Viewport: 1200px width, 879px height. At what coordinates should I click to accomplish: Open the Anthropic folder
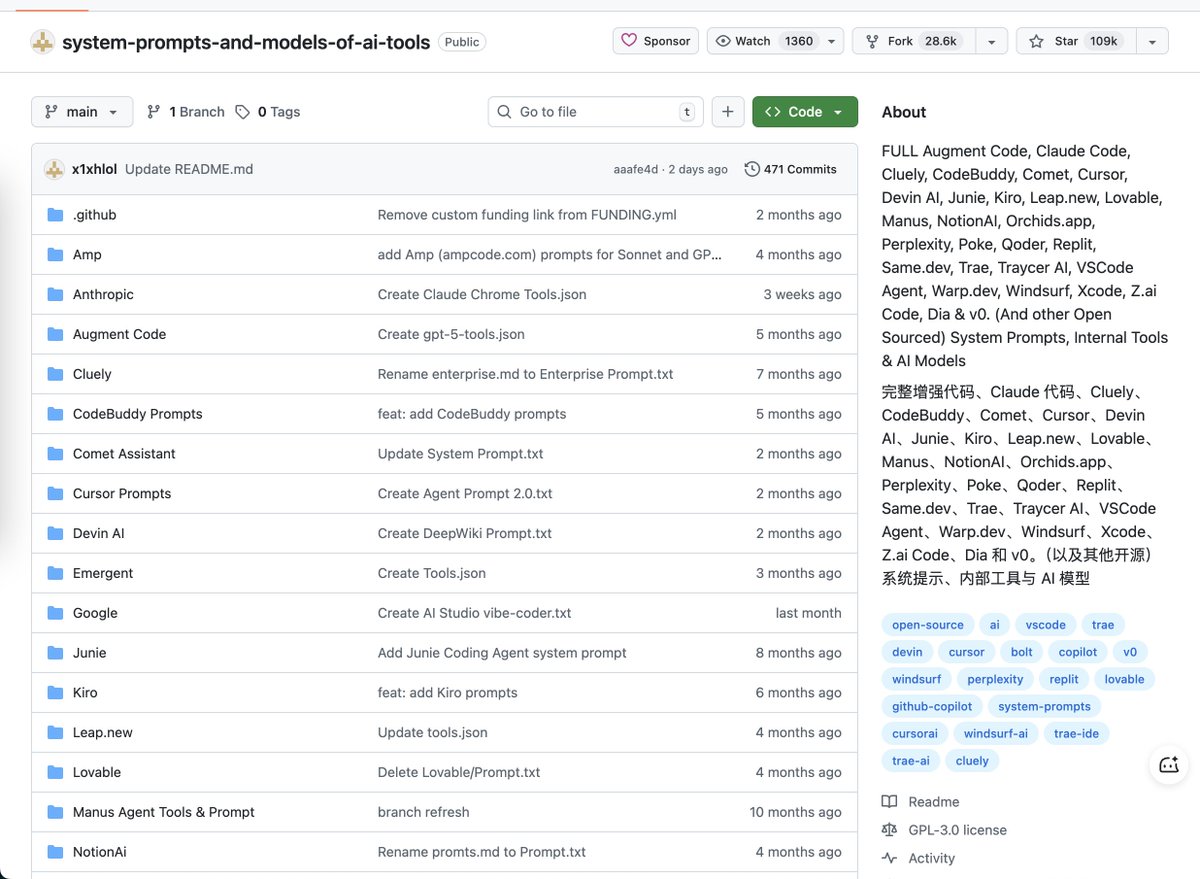tap(103, 294)
